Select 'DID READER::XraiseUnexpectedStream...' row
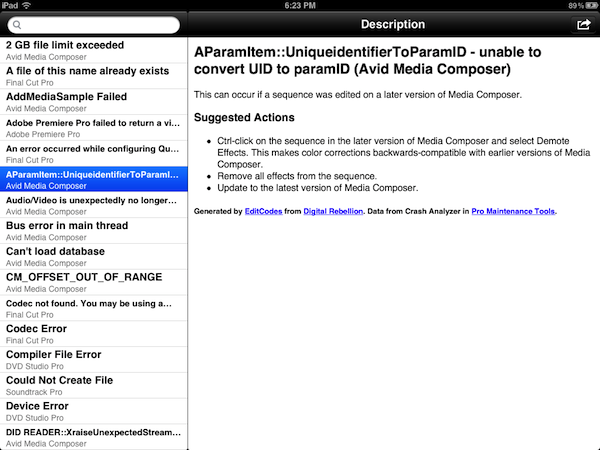The height and width of the screenshot is (450, 600). pos(94,437)
